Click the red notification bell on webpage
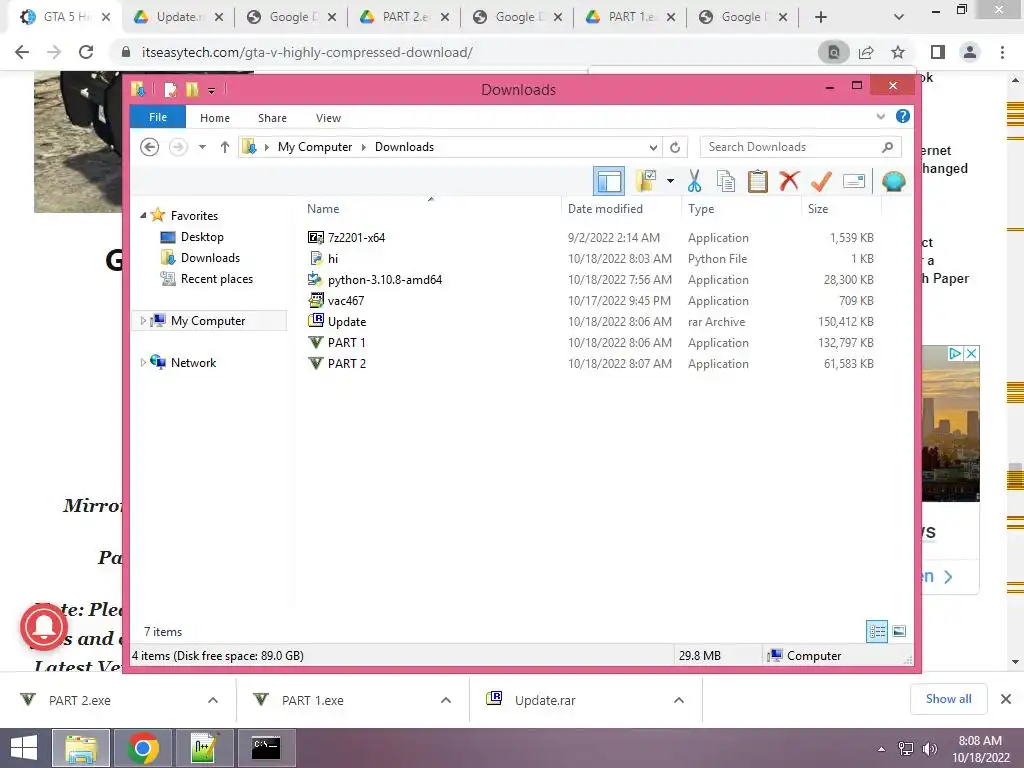 pyautogui.click(x=44, y=627)
